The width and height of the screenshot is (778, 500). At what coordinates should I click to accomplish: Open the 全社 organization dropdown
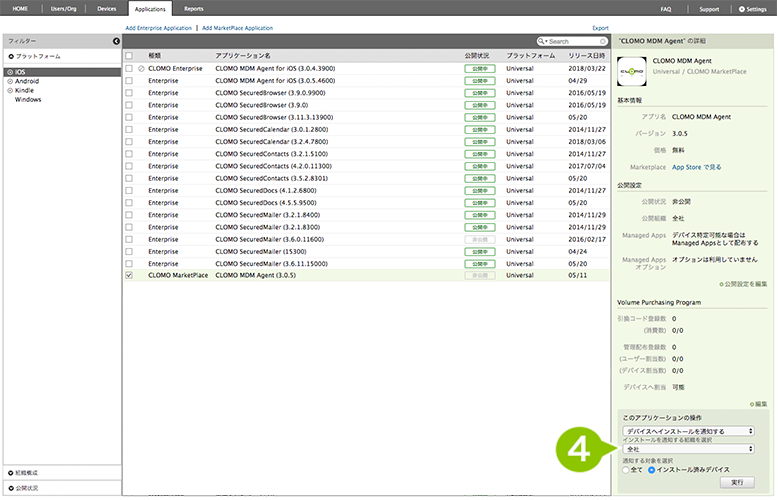[x=689, y=449]
